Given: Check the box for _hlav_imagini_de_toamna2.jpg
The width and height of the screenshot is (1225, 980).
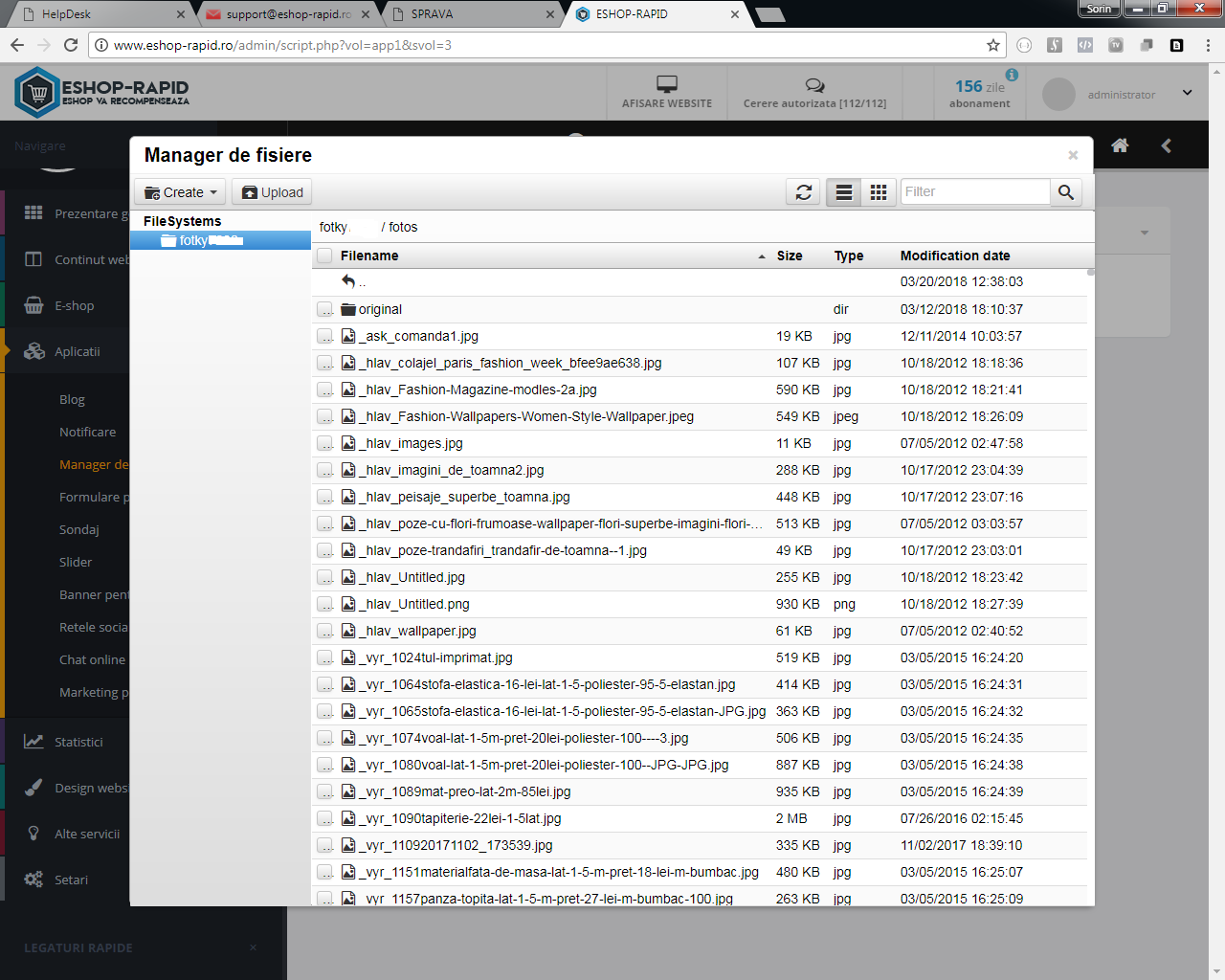Looking at the screenshot, I should pos(324,470).
